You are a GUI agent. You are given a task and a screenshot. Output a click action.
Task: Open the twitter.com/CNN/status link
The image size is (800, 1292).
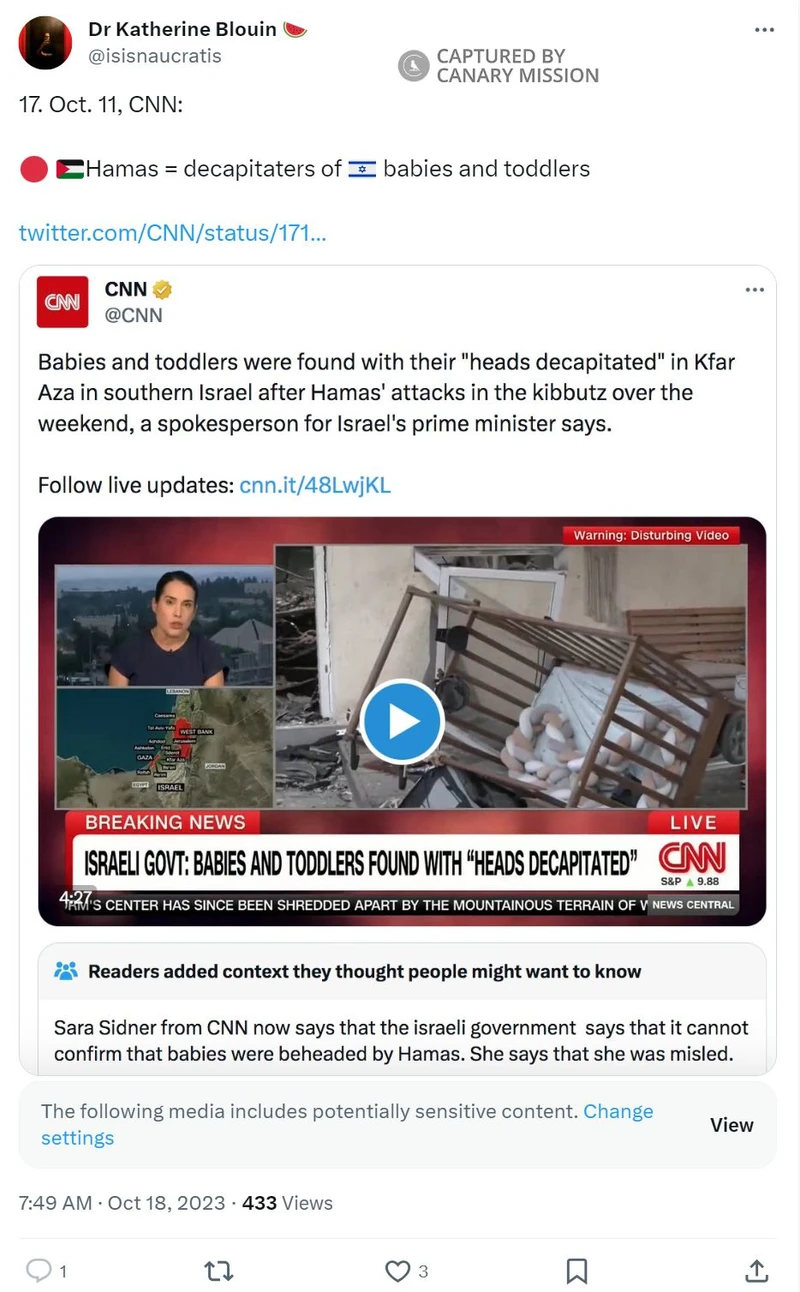click(173, 233)
